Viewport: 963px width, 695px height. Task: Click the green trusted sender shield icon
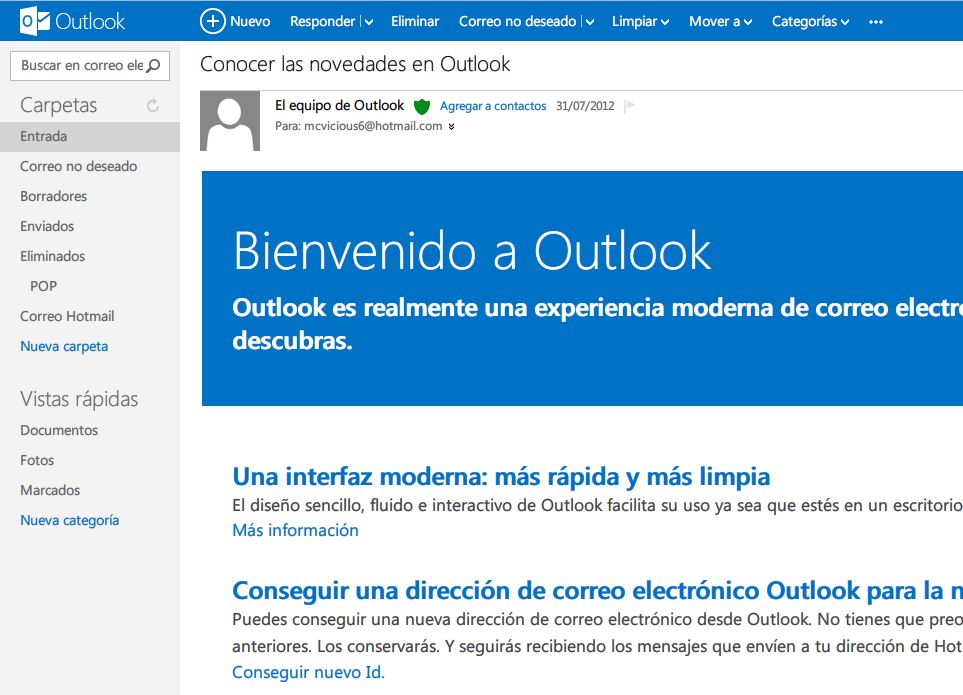point(421,105)
